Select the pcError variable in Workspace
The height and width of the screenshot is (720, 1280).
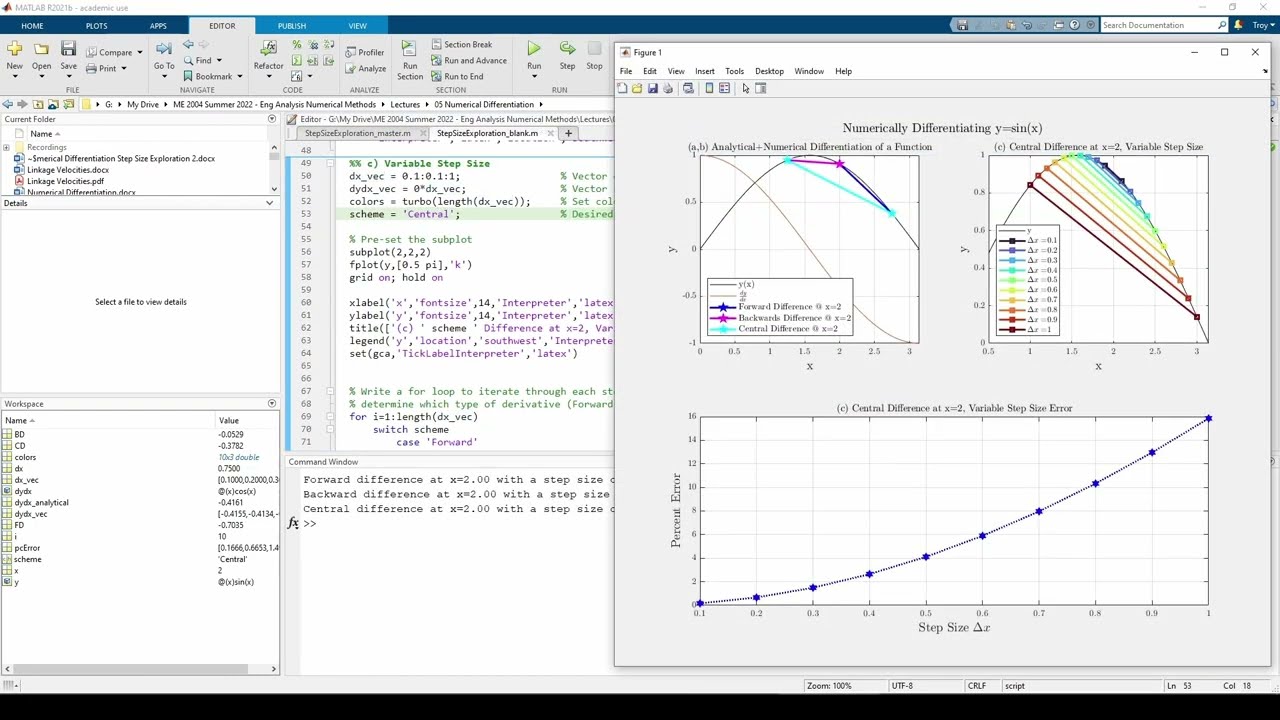(27, 548)
